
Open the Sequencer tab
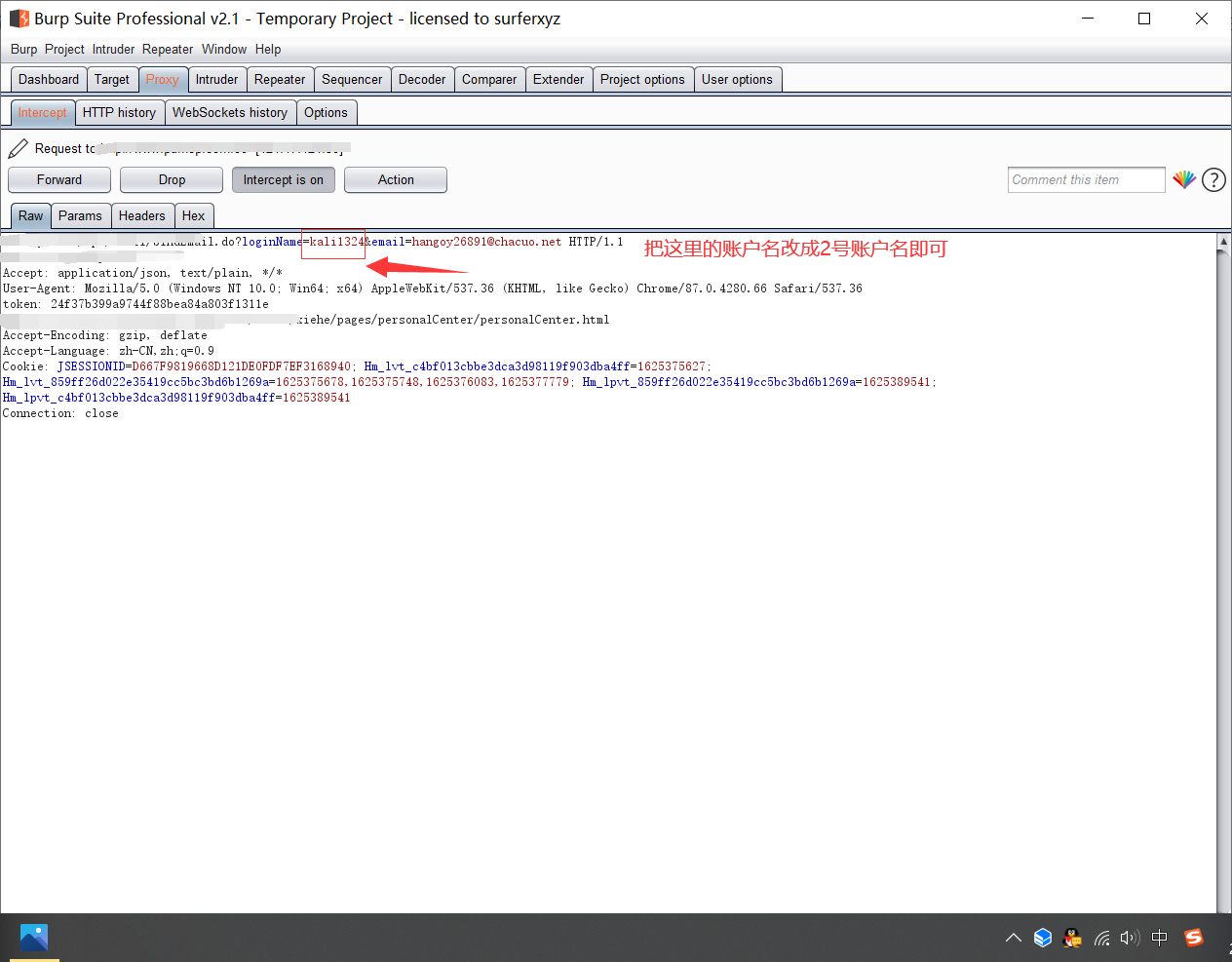point(352,80)
